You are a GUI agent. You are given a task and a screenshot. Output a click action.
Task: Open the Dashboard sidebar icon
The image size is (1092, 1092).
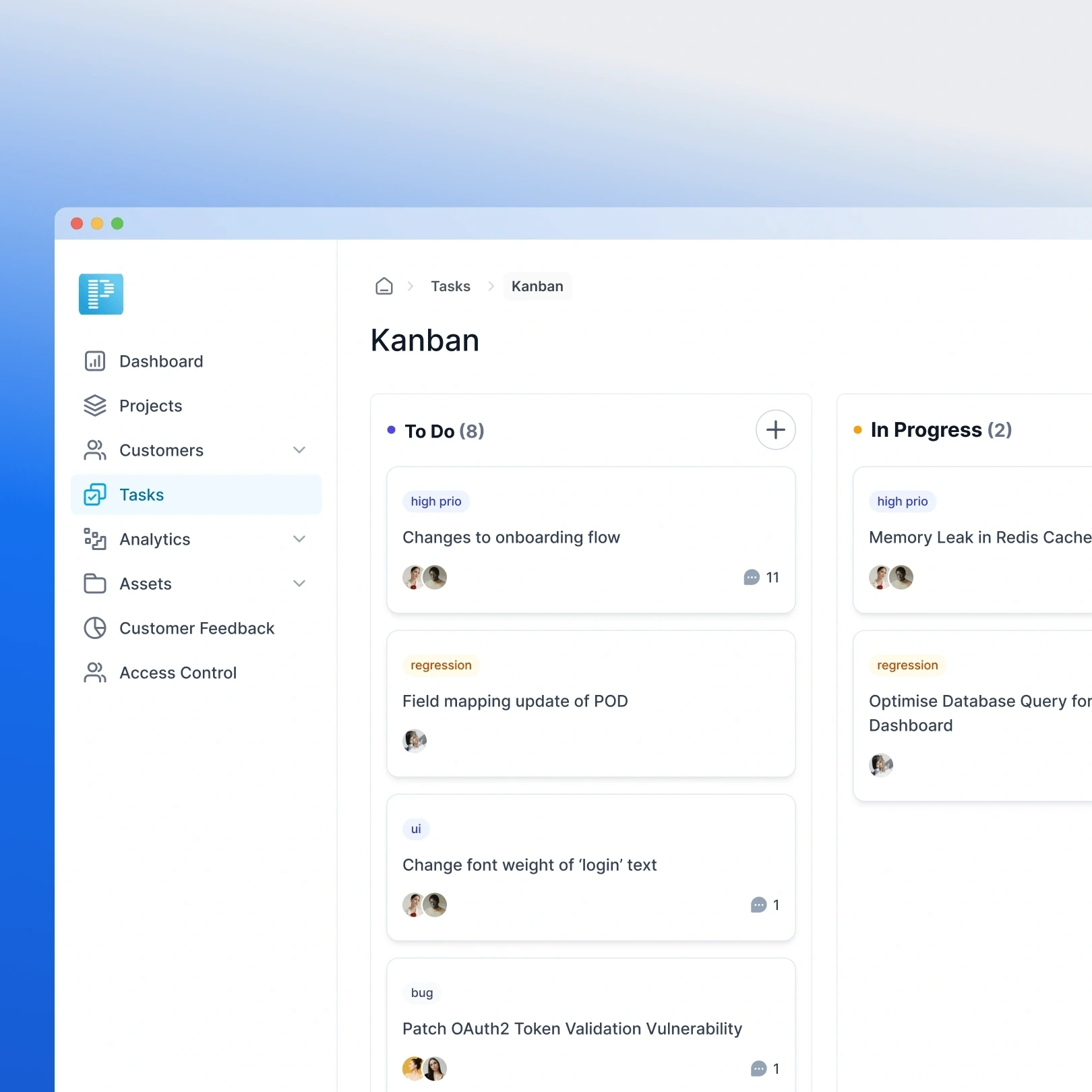[x=95, y=361]
